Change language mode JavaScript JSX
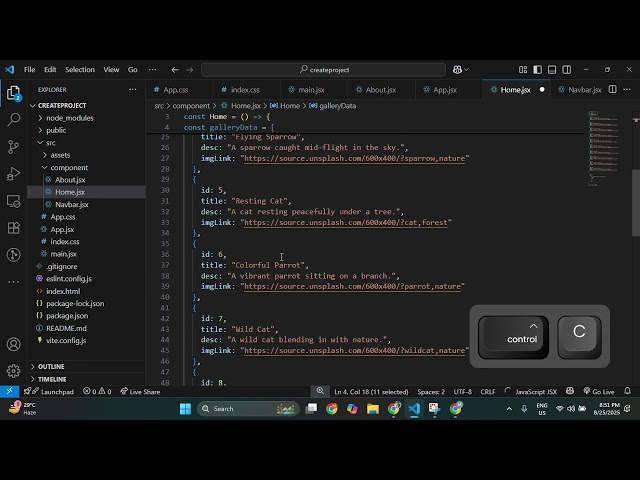This screenshot has width=640, height=480. tap(536, 392)
